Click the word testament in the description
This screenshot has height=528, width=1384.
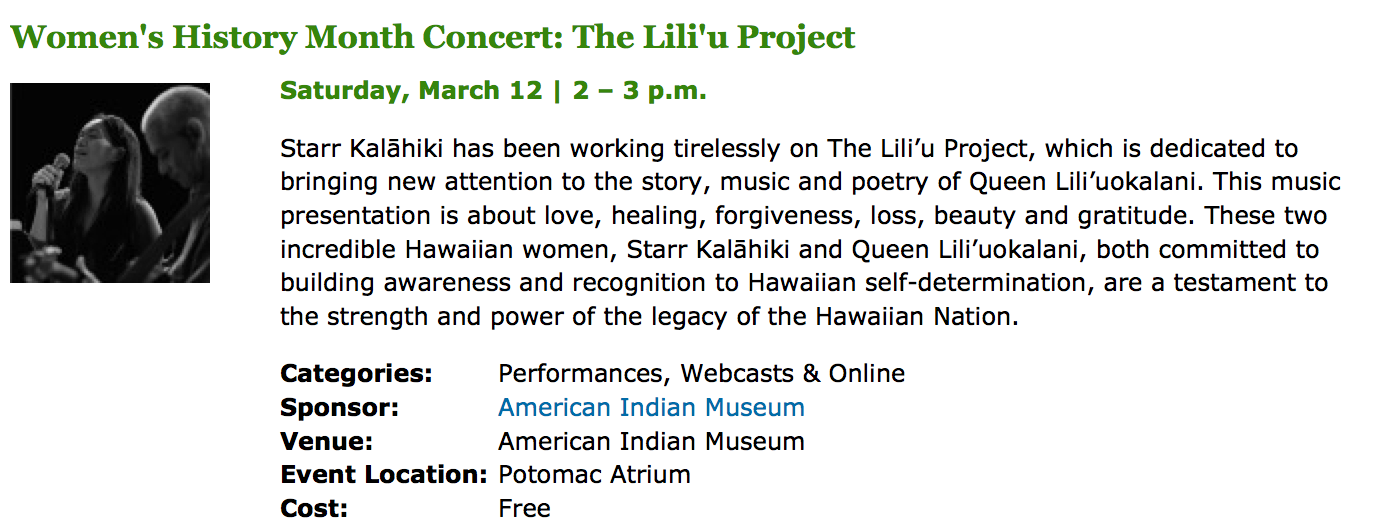click(x=1215, y=284)
